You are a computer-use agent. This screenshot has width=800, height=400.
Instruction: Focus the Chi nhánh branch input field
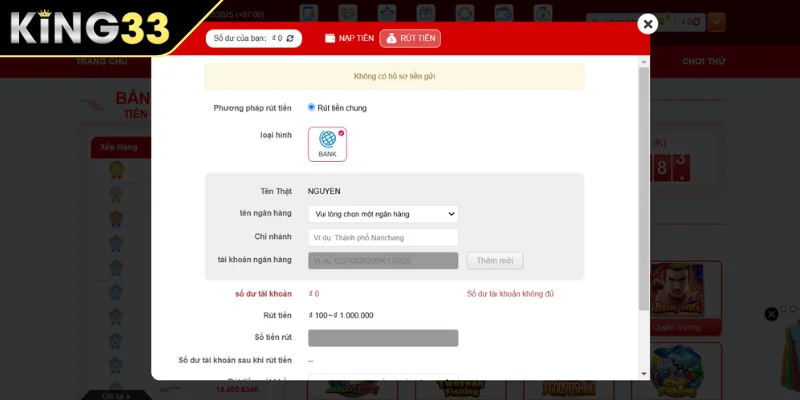click(383, 238)
